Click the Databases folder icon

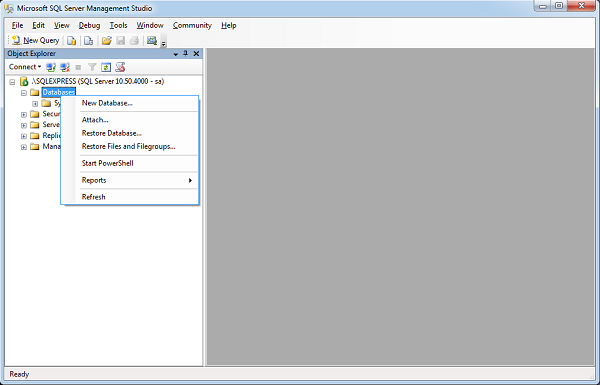[x=35, y=92]
